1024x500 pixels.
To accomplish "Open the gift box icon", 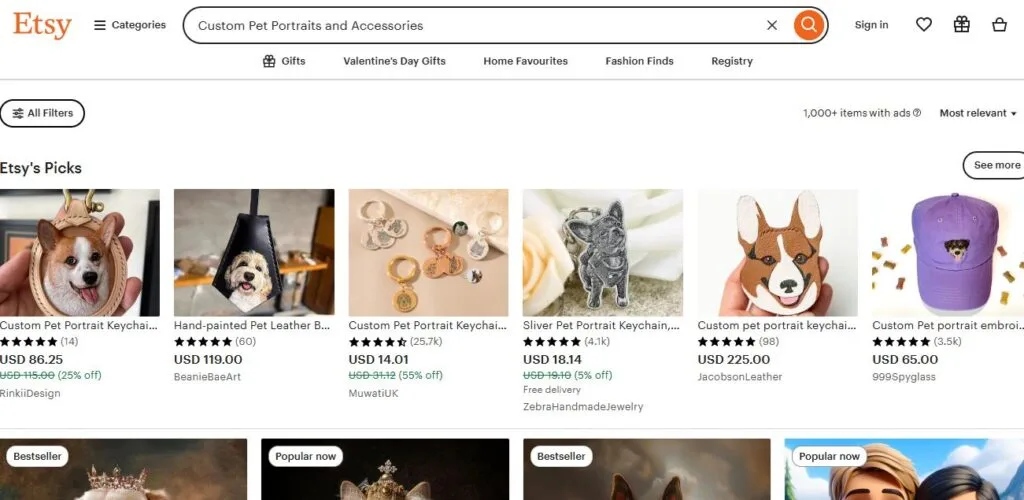I will 962,25.
